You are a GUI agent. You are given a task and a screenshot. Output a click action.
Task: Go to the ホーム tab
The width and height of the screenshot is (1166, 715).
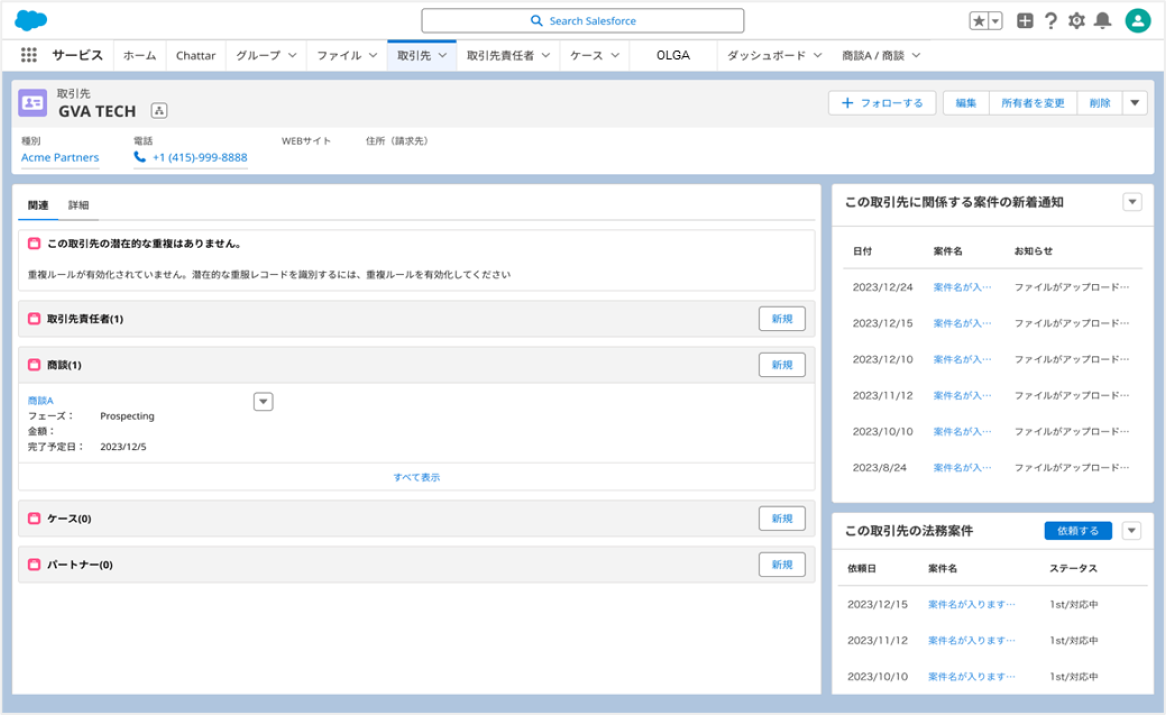[x=140, y=56]
